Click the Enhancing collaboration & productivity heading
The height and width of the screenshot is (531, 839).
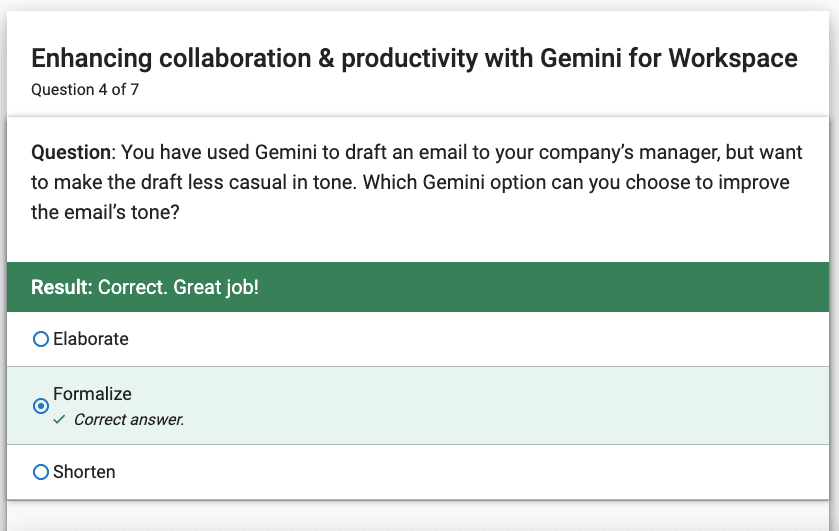414,58
